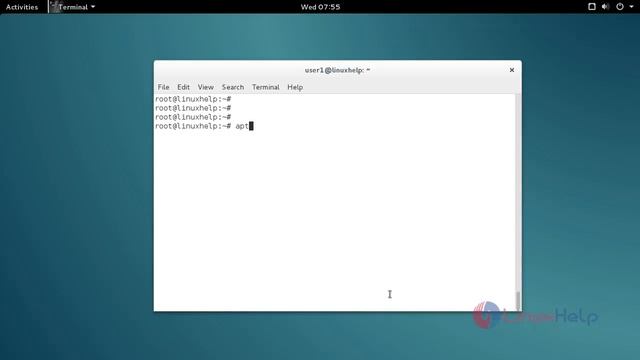
Task: Click the typed 'apt' command text
Action: [242, 126]
